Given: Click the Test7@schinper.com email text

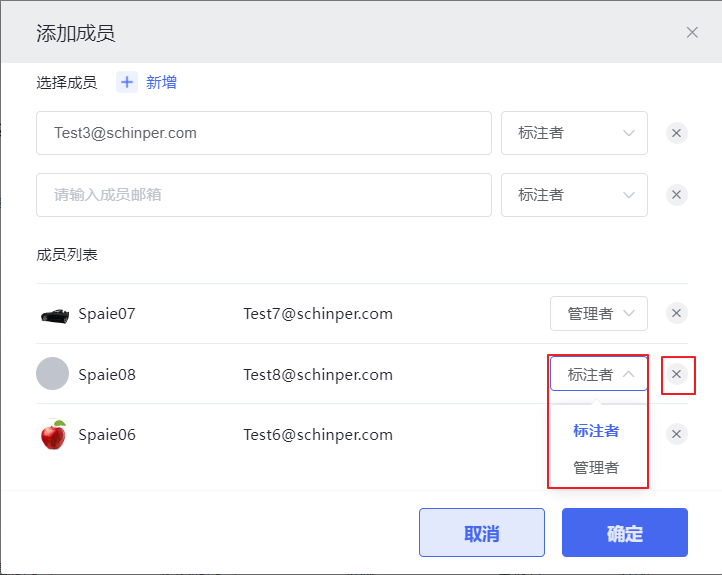Looking at the screenshot, I should tap(318, 314).
